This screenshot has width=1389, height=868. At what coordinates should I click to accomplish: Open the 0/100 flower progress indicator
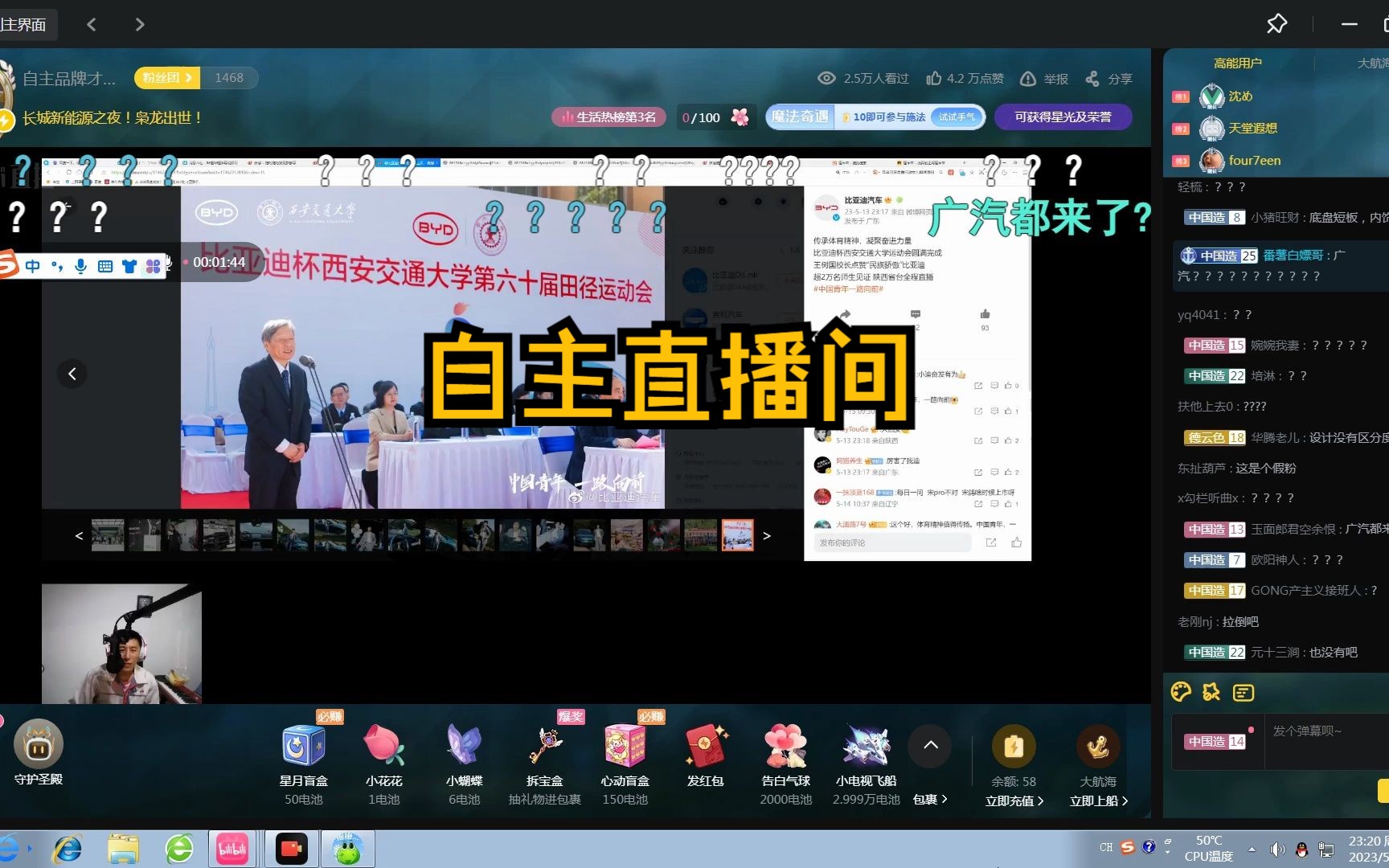[715, 117]
